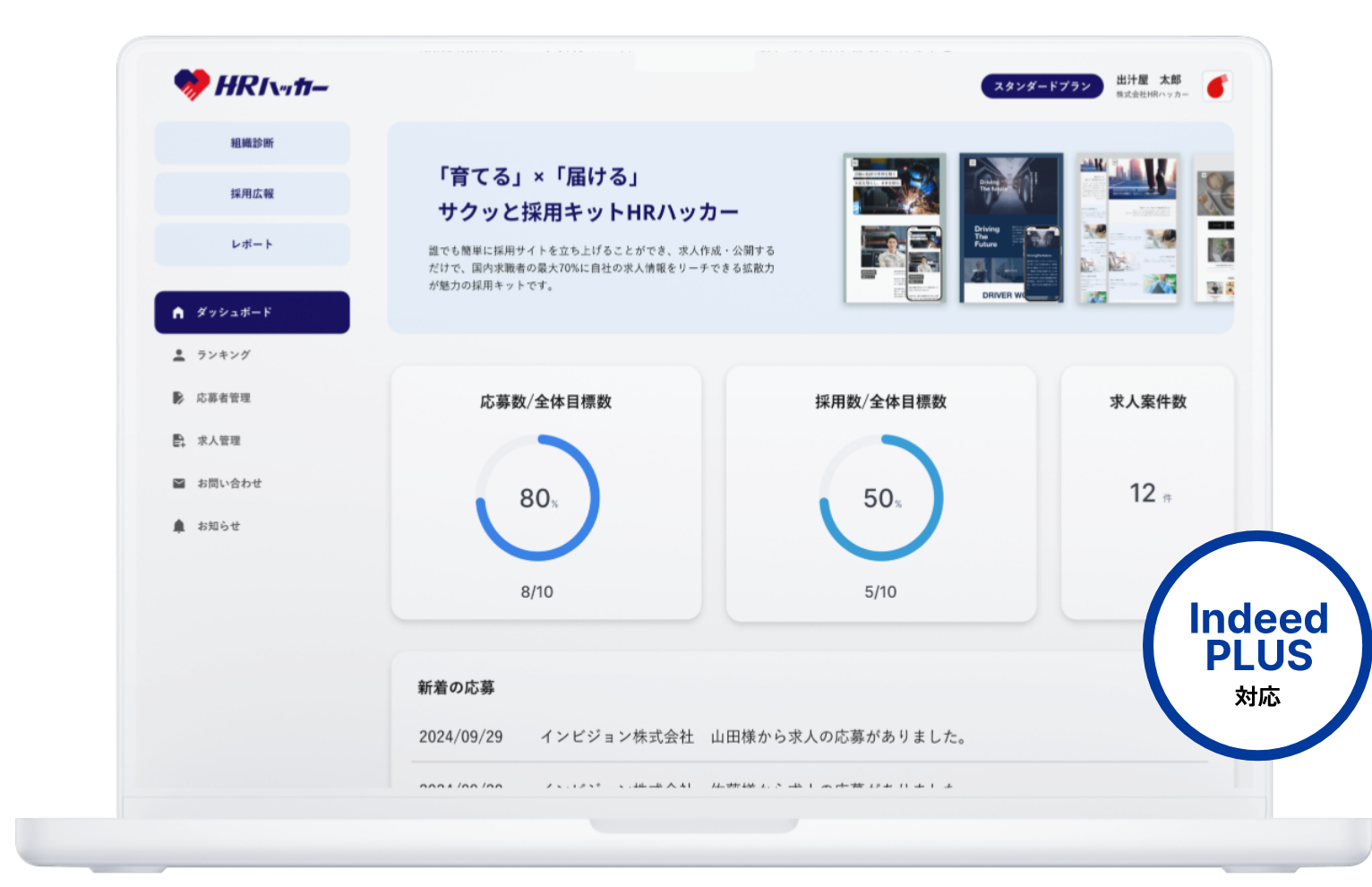Click the HRハッカー heart logo
This screenshot has height=887, width=1372.
click(192, 85)
